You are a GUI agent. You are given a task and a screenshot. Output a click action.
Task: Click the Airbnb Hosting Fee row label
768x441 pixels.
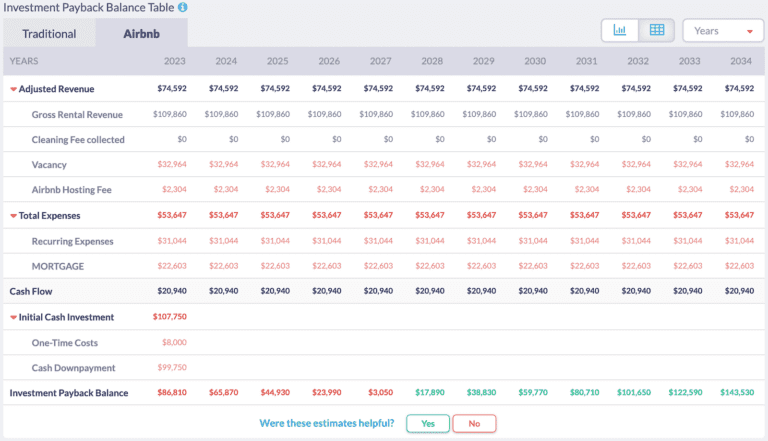[x=74, y=189]
